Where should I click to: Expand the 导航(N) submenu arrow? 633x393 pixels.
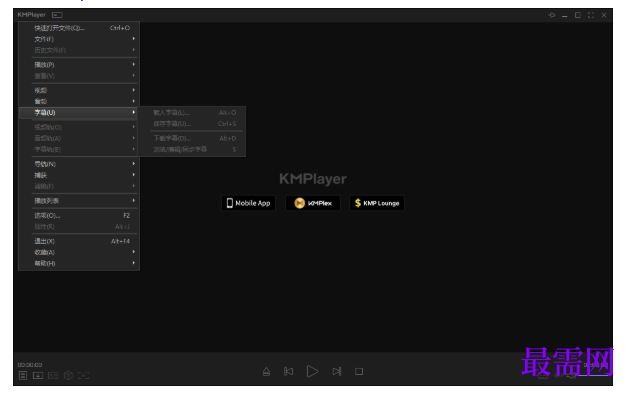(134, 164)
